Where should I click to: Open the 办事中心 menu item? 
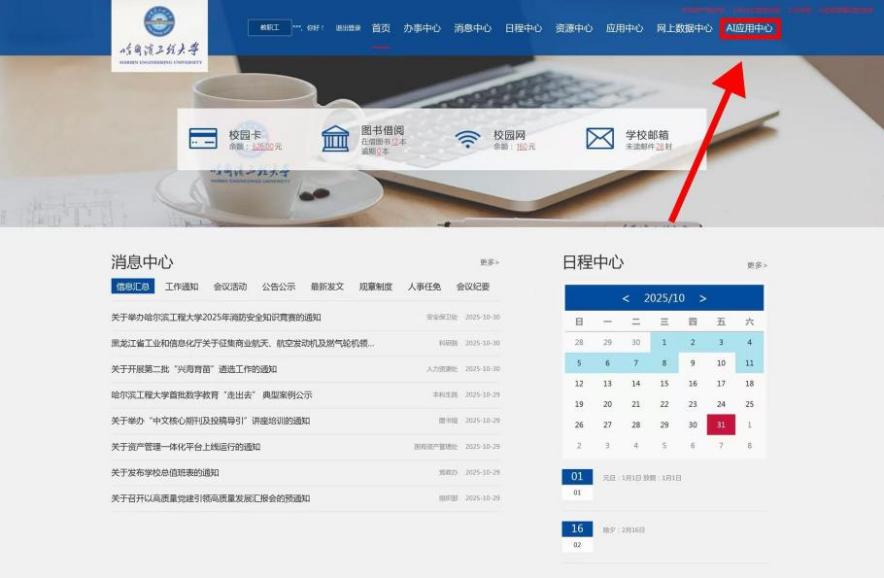[x=422, y=28]
